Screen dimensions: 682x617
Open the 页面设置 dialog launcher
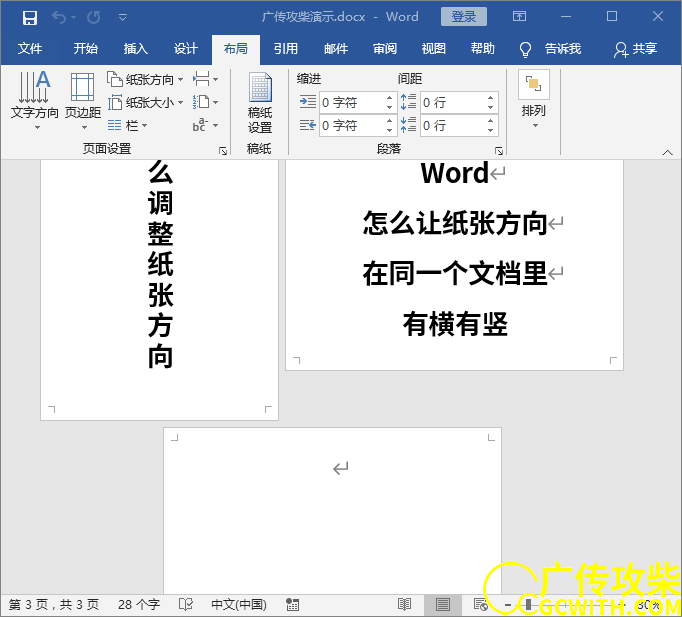pyautogui.click(x=223, y=151)
